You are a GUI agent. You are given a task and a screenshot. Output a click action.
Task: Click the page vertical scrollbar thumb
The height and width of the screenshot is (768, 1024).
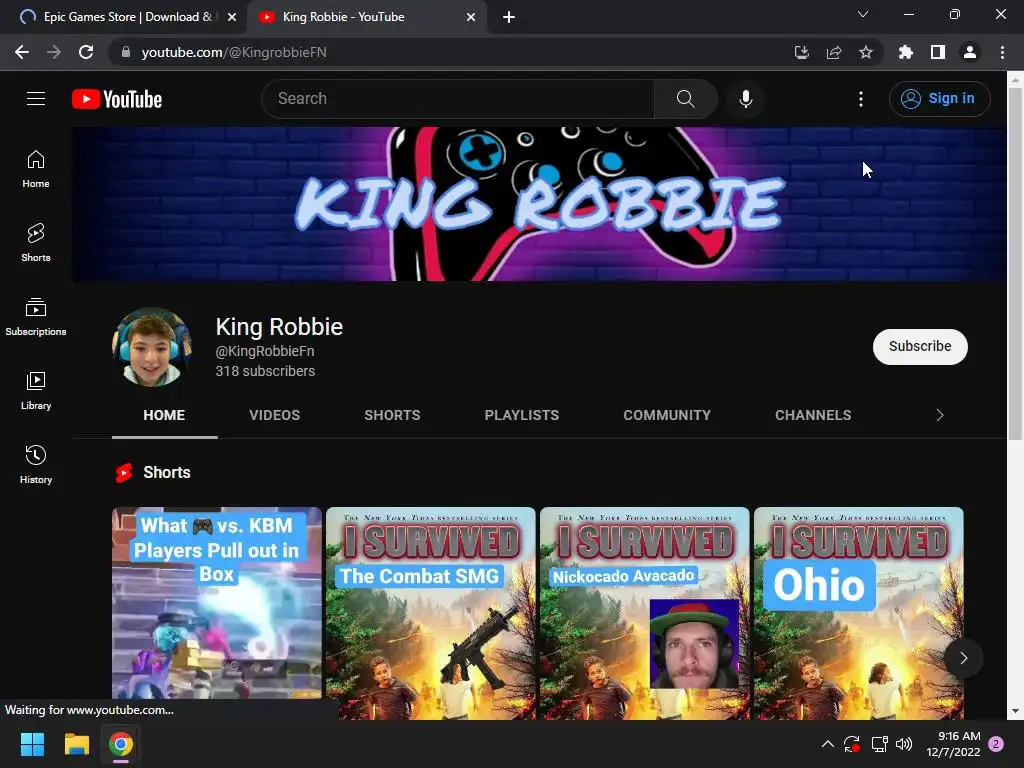(x=1015, y=264)
